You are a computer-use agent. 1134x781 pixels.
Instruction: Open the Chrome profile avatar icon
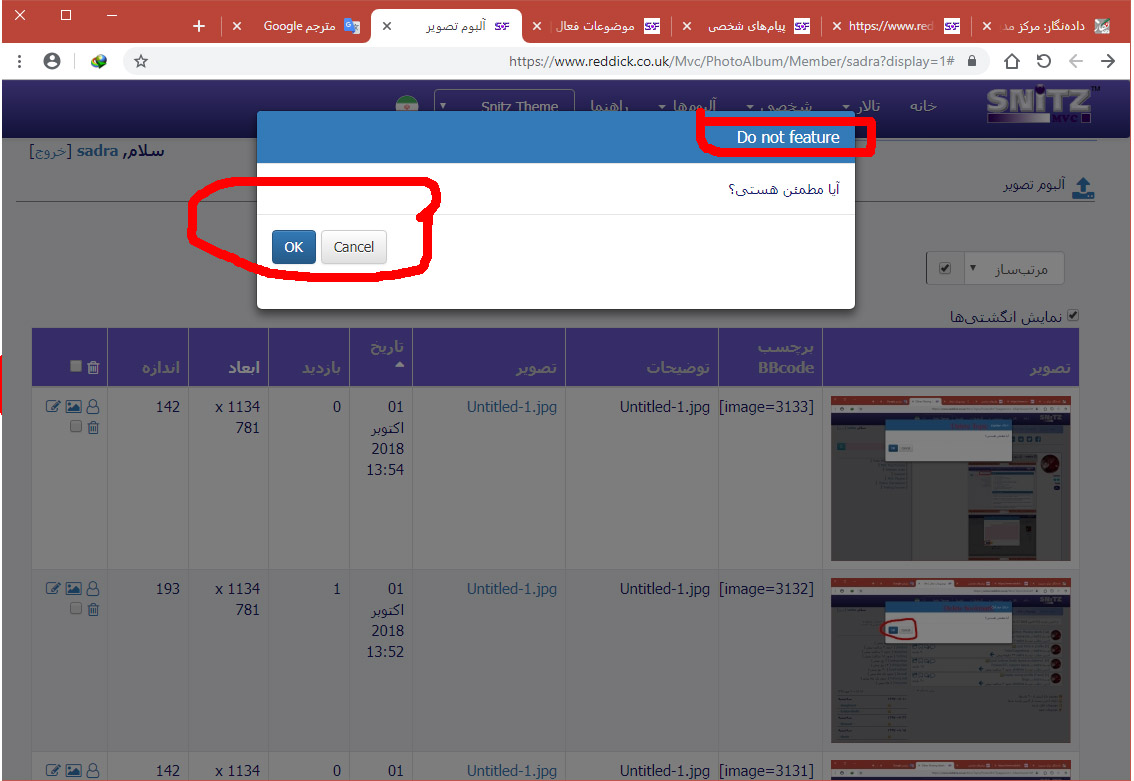[52, 61]
